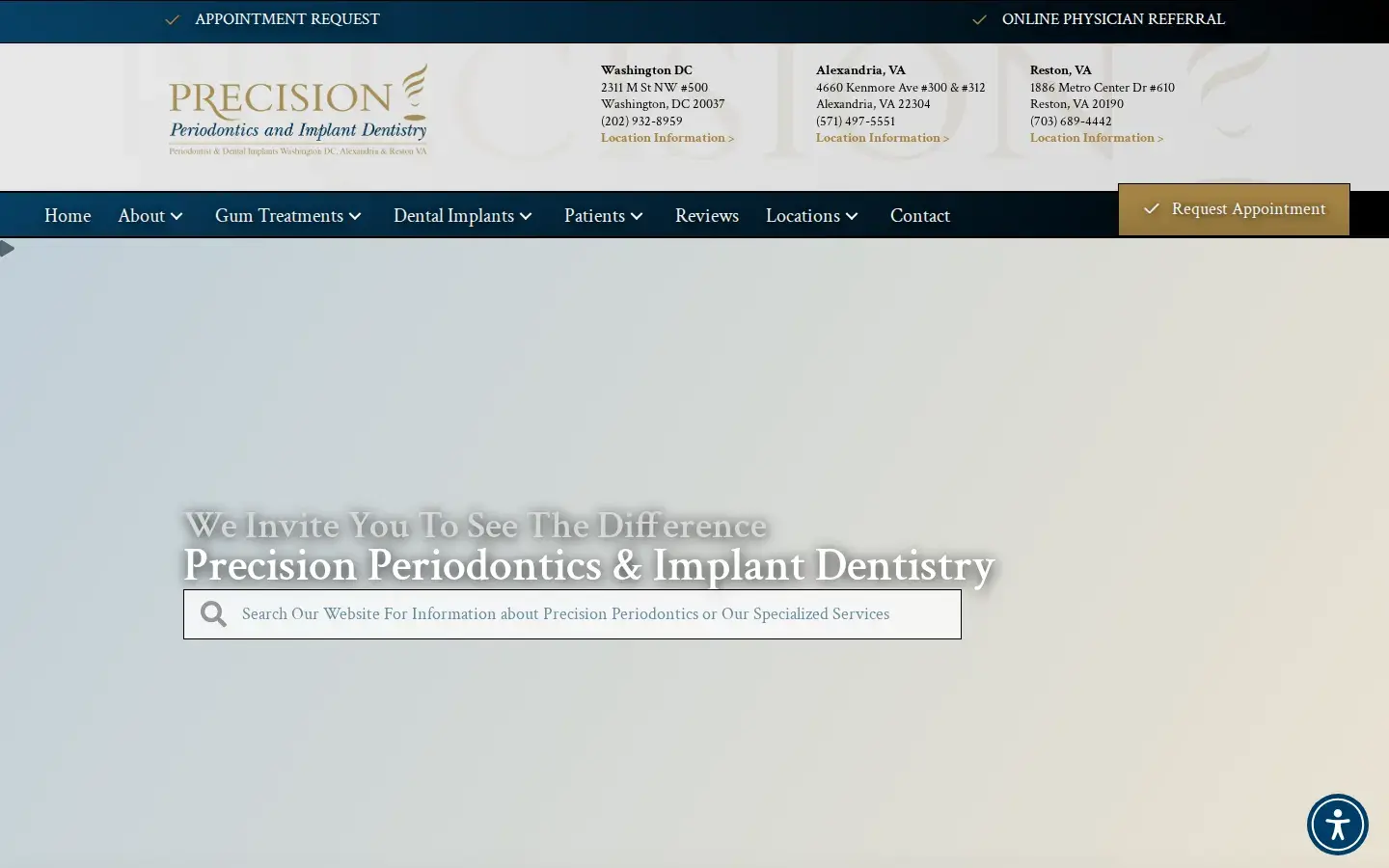The height and width of the screenshot is (868, 1389).
Task: Click the address 2311 M St NW #500
Action: point(654,88)
